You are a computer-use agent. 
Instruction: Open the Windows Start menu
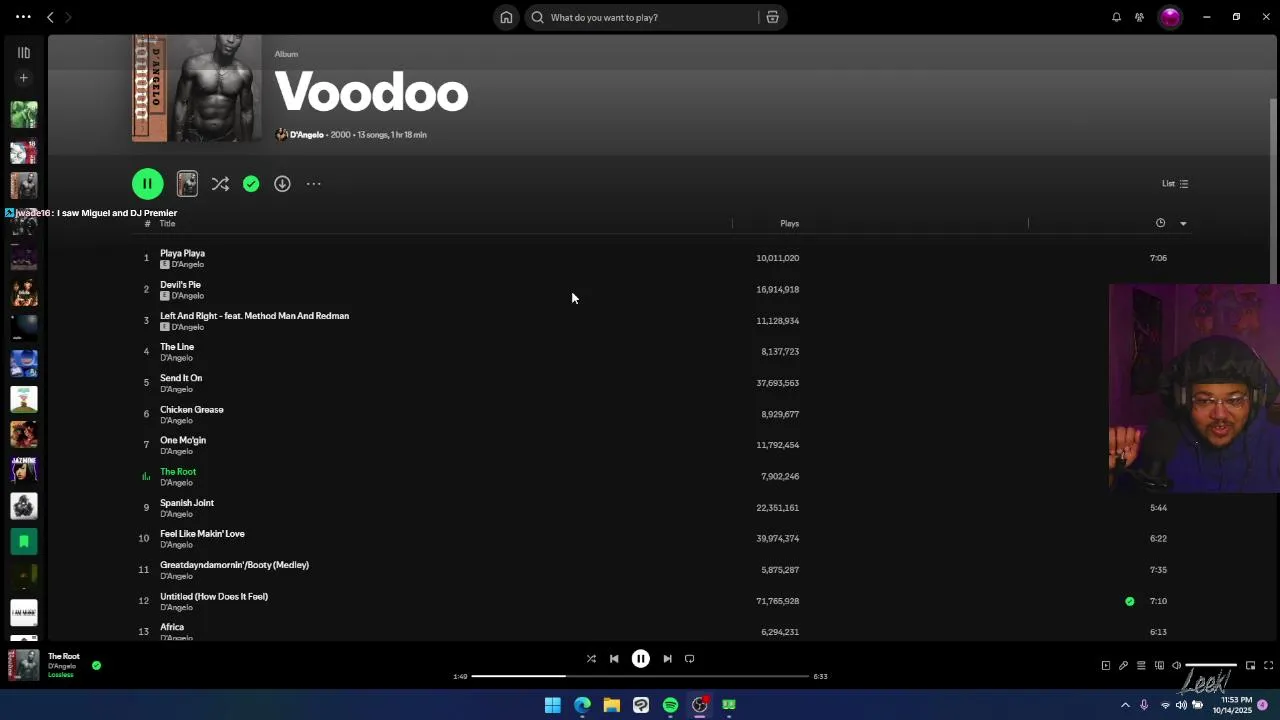click(x=553, y=705)
